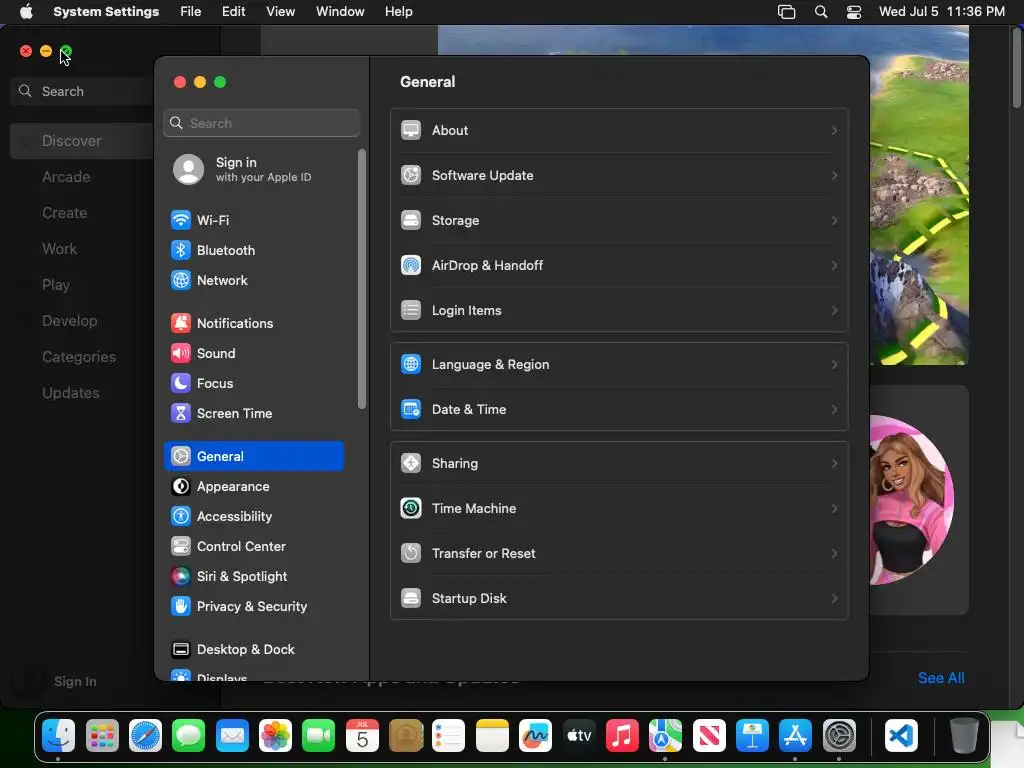Expand the Sharing row chevron
Viewport: 1024px width, 768px height.
834,464
